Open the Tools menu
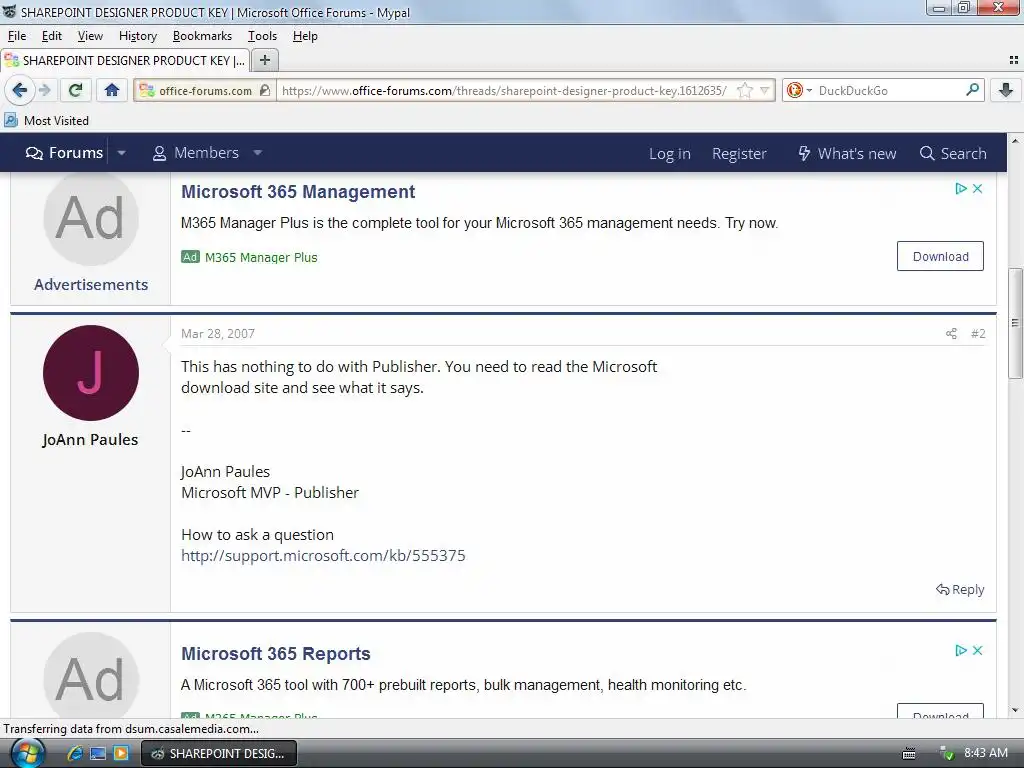 (x=262, y=36)
